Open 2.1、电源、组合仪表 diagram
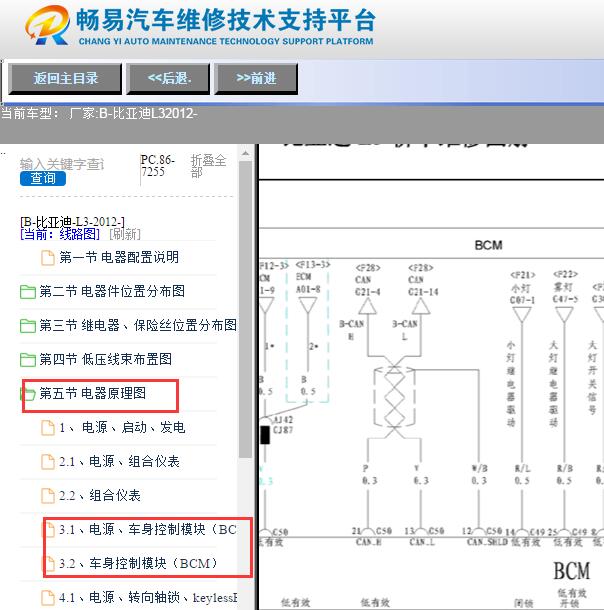The height and width of the screenshot is (610, 604). (119, 461)
